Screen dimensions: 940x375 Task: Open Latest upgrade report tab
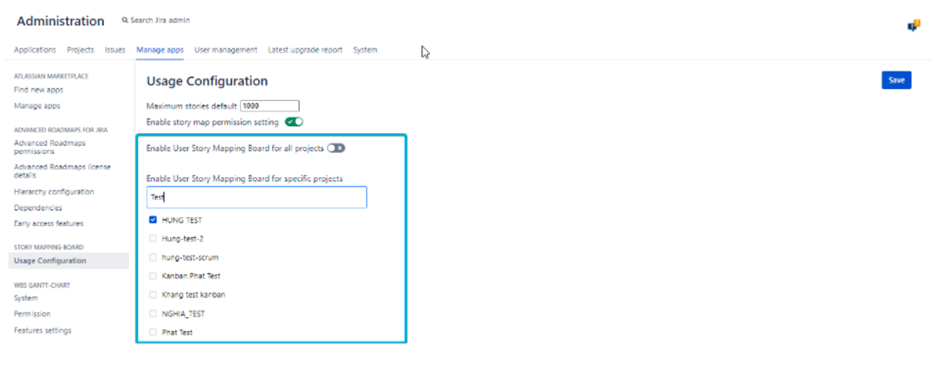(305, 50)
